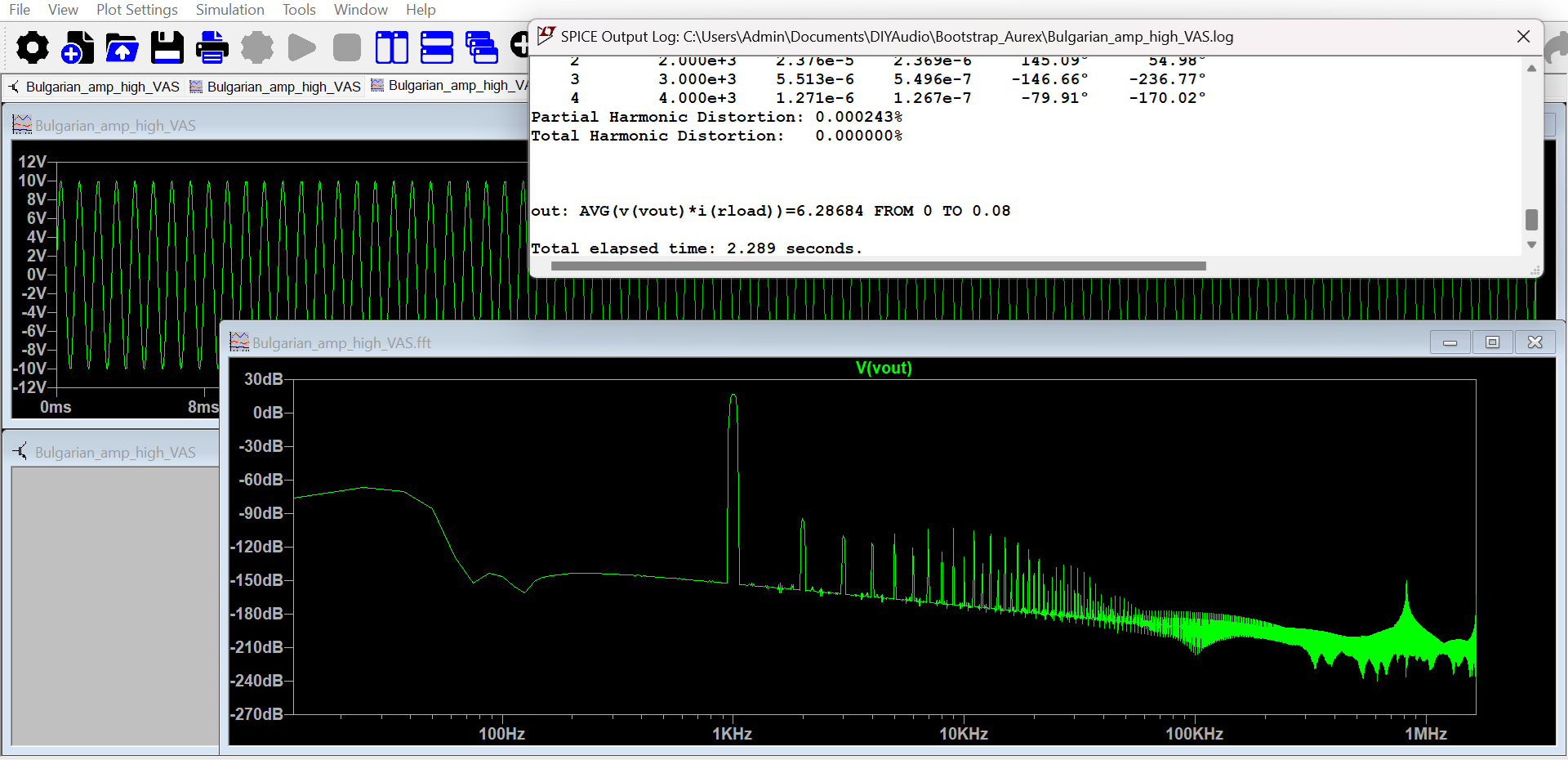
Task: Click the 4.000e+3 harmonic row
Action: tap(888, 98)
